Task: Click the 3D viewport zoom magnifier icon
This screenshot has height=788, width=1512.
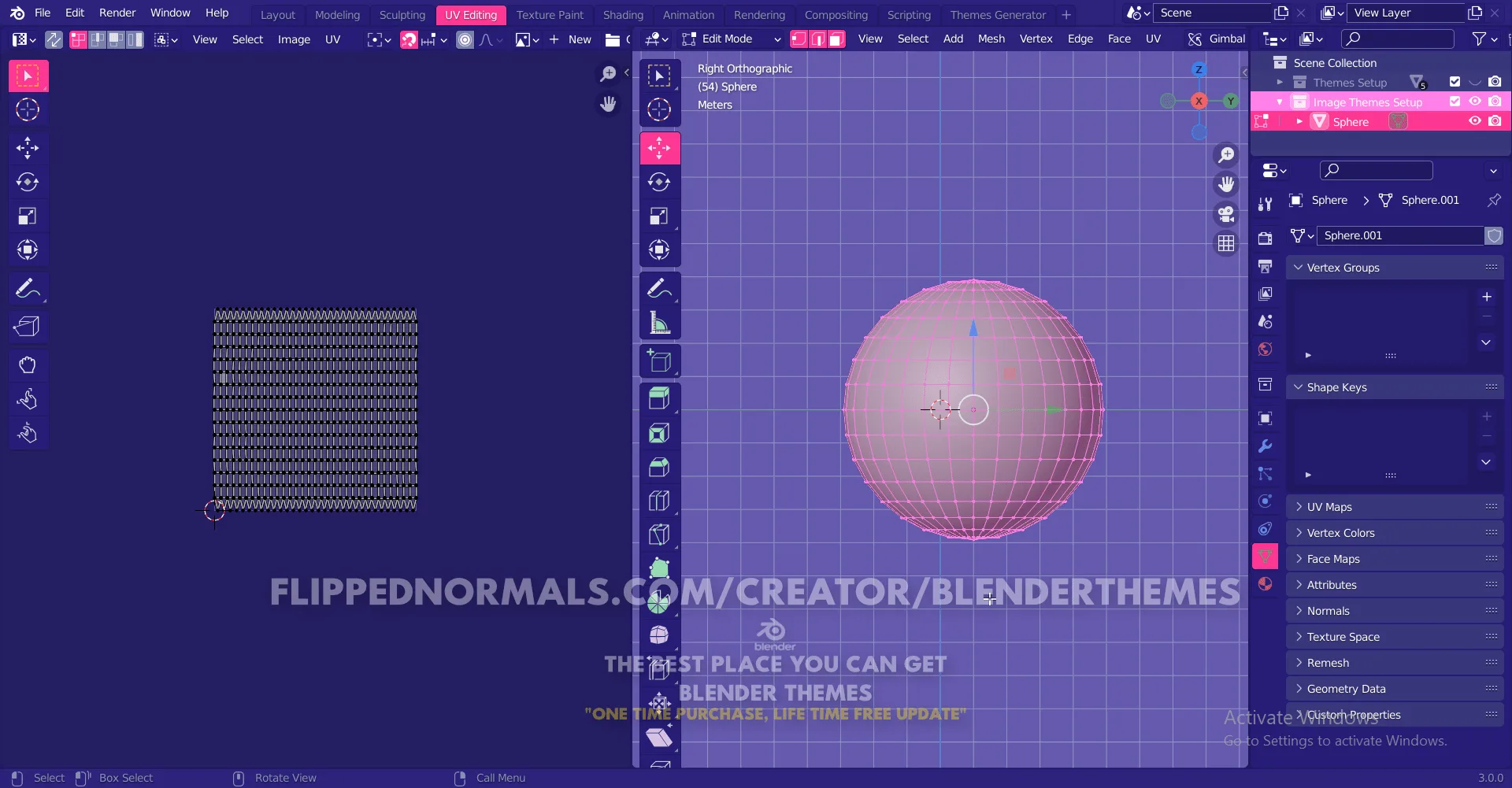Action: [1226, 155]
